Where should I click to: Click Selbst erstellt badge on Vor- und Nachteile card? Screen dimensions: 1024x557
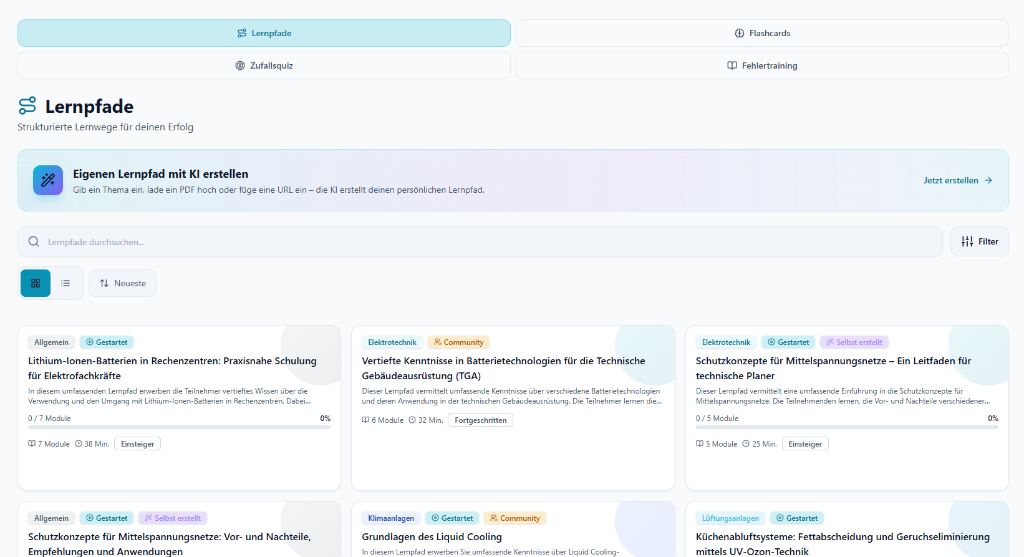tap(173, 518)
